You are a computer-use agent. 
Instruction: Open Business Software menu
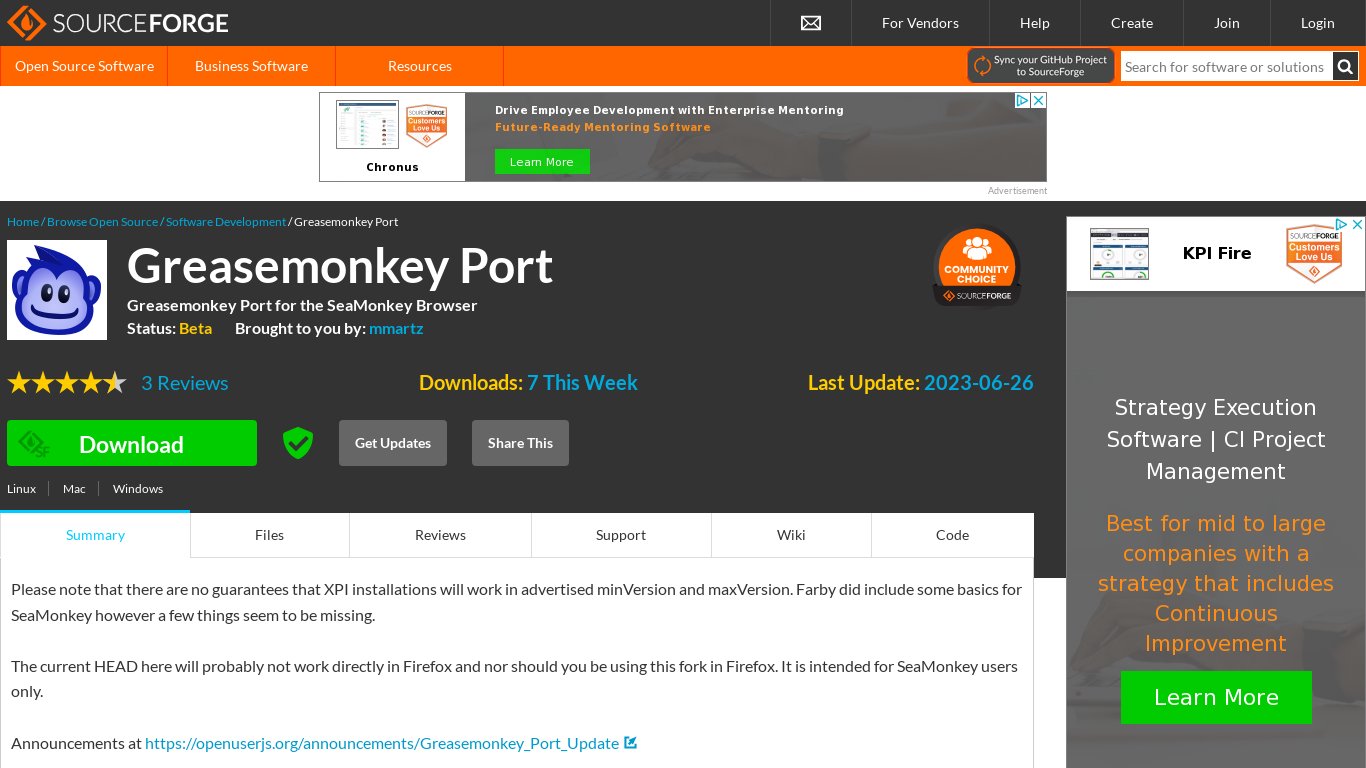[x=251, y=66]
